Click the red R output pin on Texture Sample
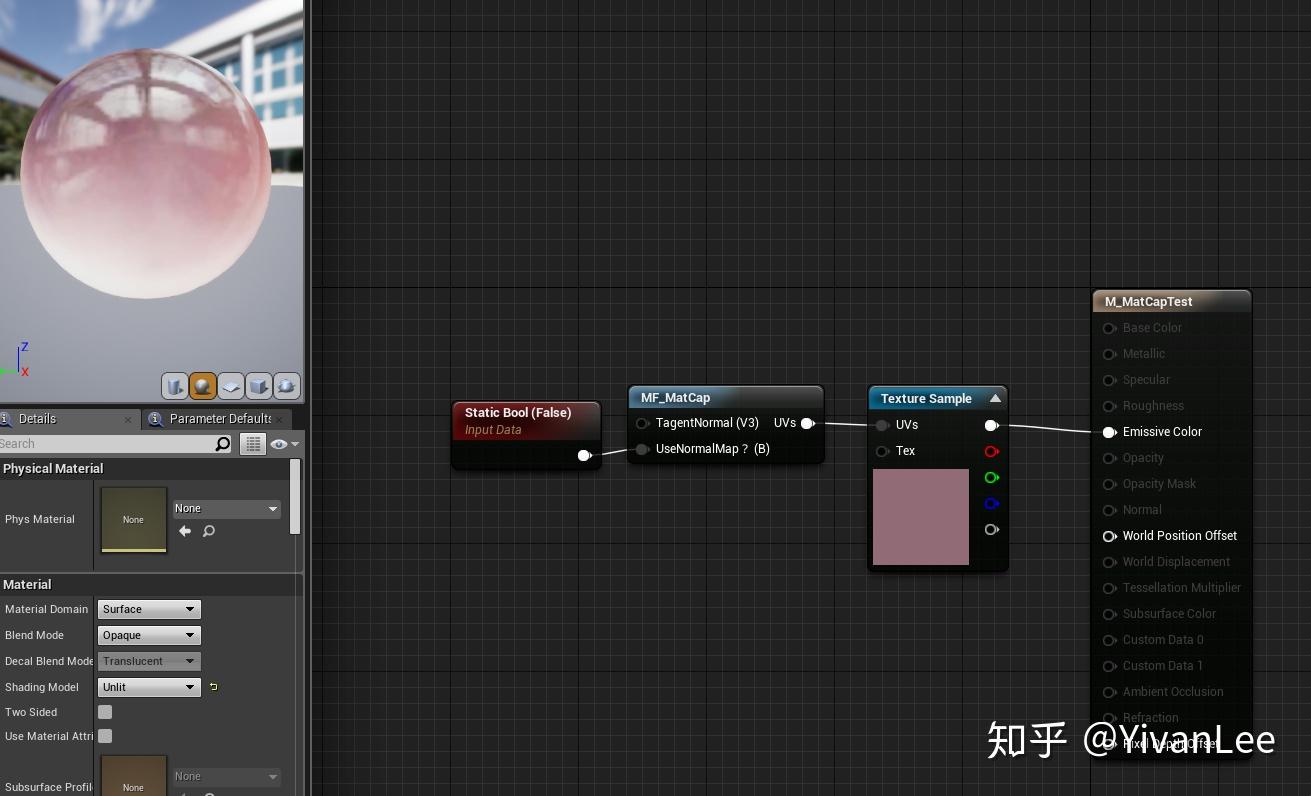Viewport: 1311px width, 796px height. [991, 451]
